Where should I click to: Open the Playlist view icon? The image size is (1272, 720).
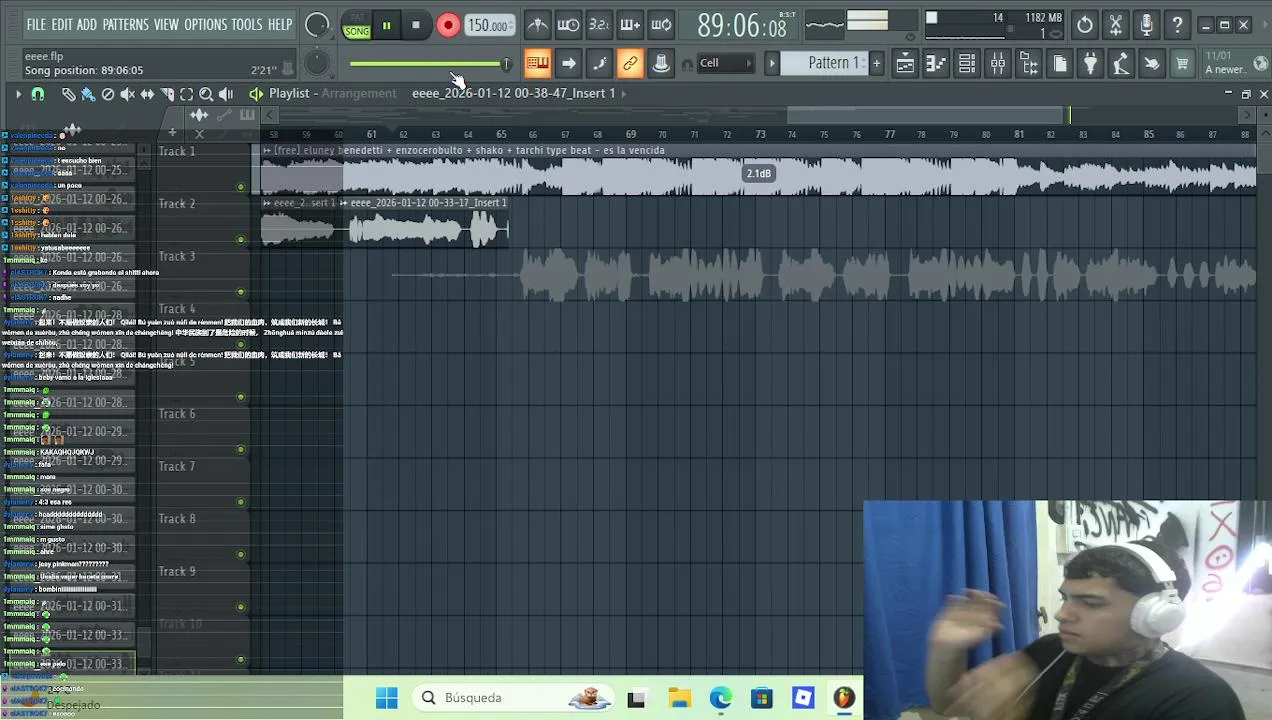click(x=905, y=64)
